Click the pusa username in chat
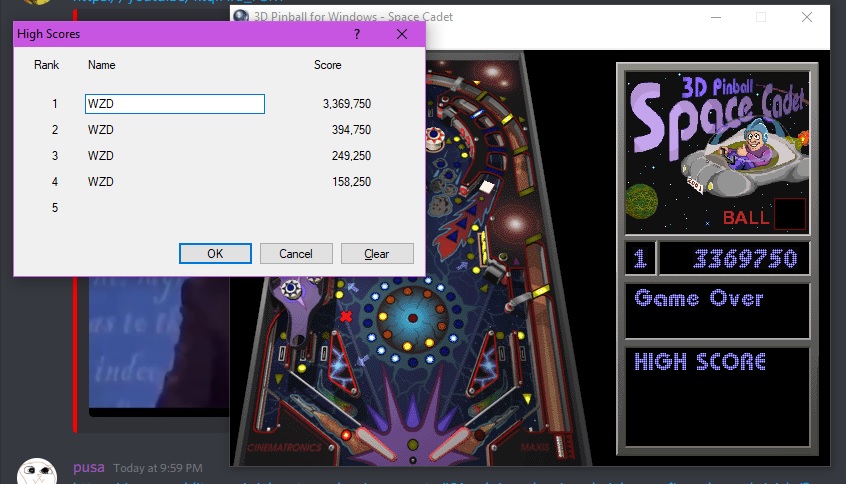This screenshot has width=846, height=484. click(x=88, y=468)
